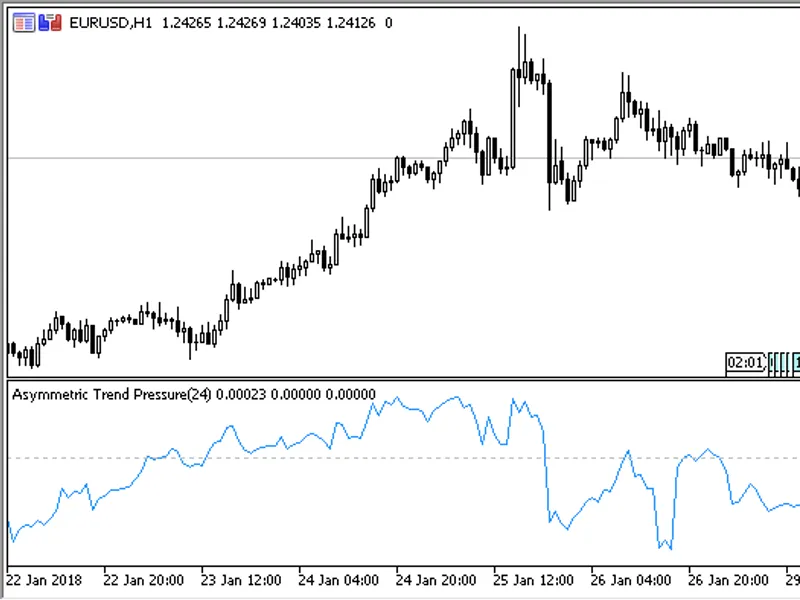Click the close price value 1.24126

351,23
